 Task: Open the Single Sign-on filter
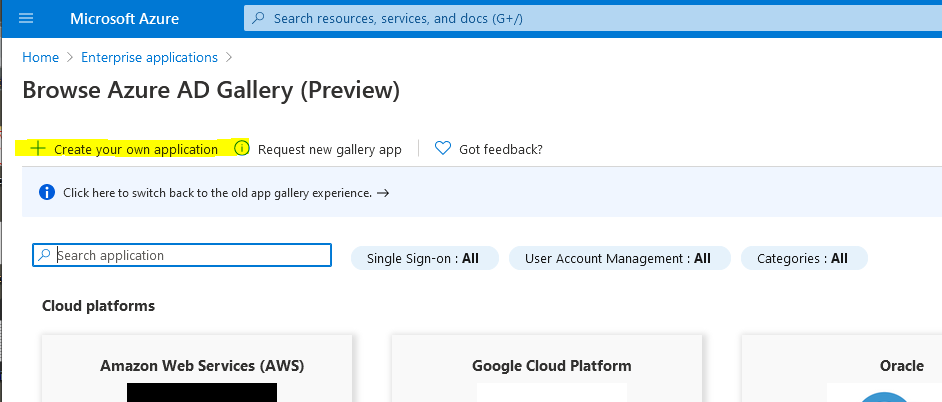pyautogui.click(x=425, y=258)
